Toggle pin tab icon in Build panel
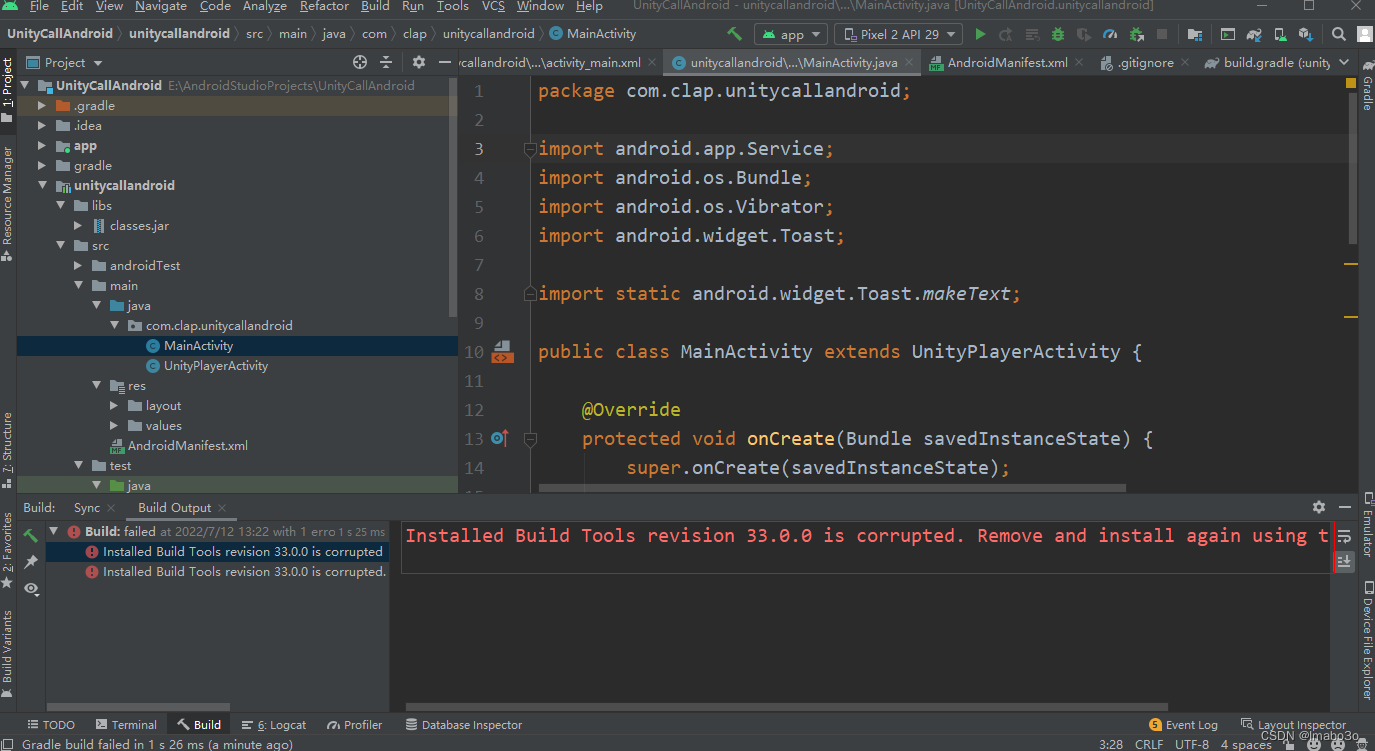 pyautogui.click(x=31, y=562)
